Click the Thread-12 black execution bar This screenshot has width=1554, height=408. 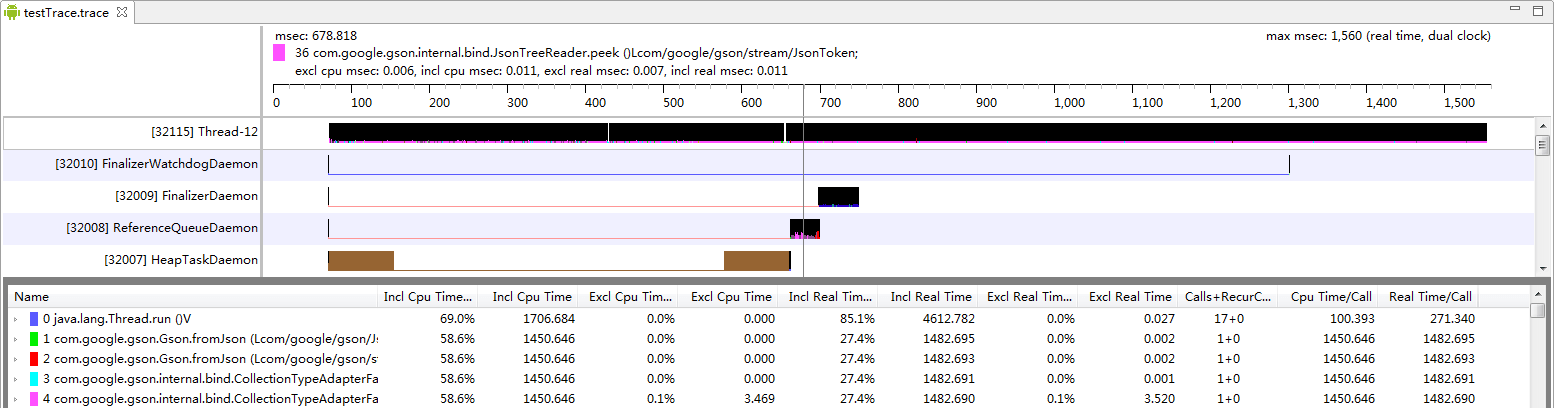click(x=907, y=132)
